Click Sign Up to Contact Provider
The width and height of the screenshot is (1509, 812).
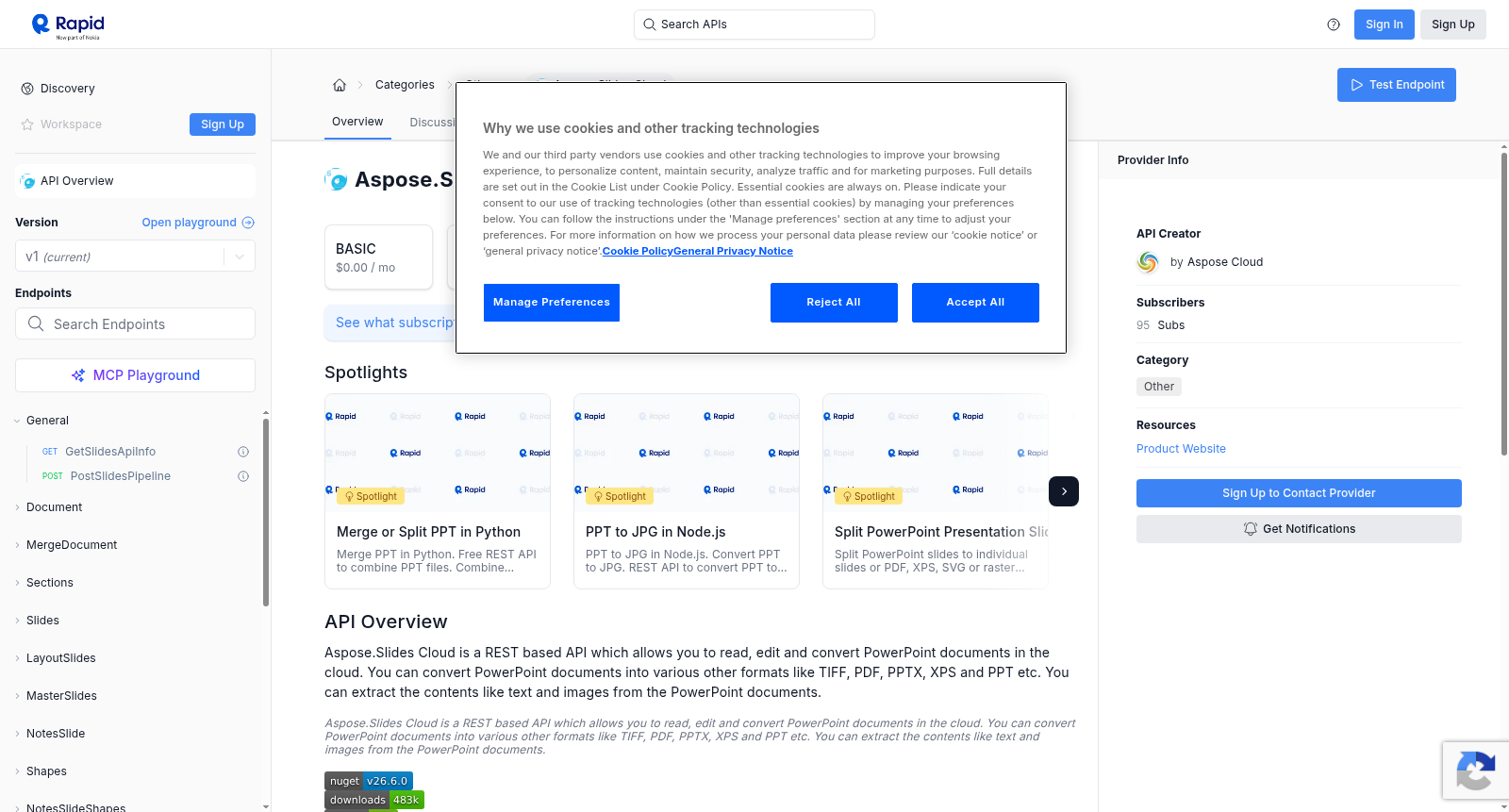[1299, 493]
